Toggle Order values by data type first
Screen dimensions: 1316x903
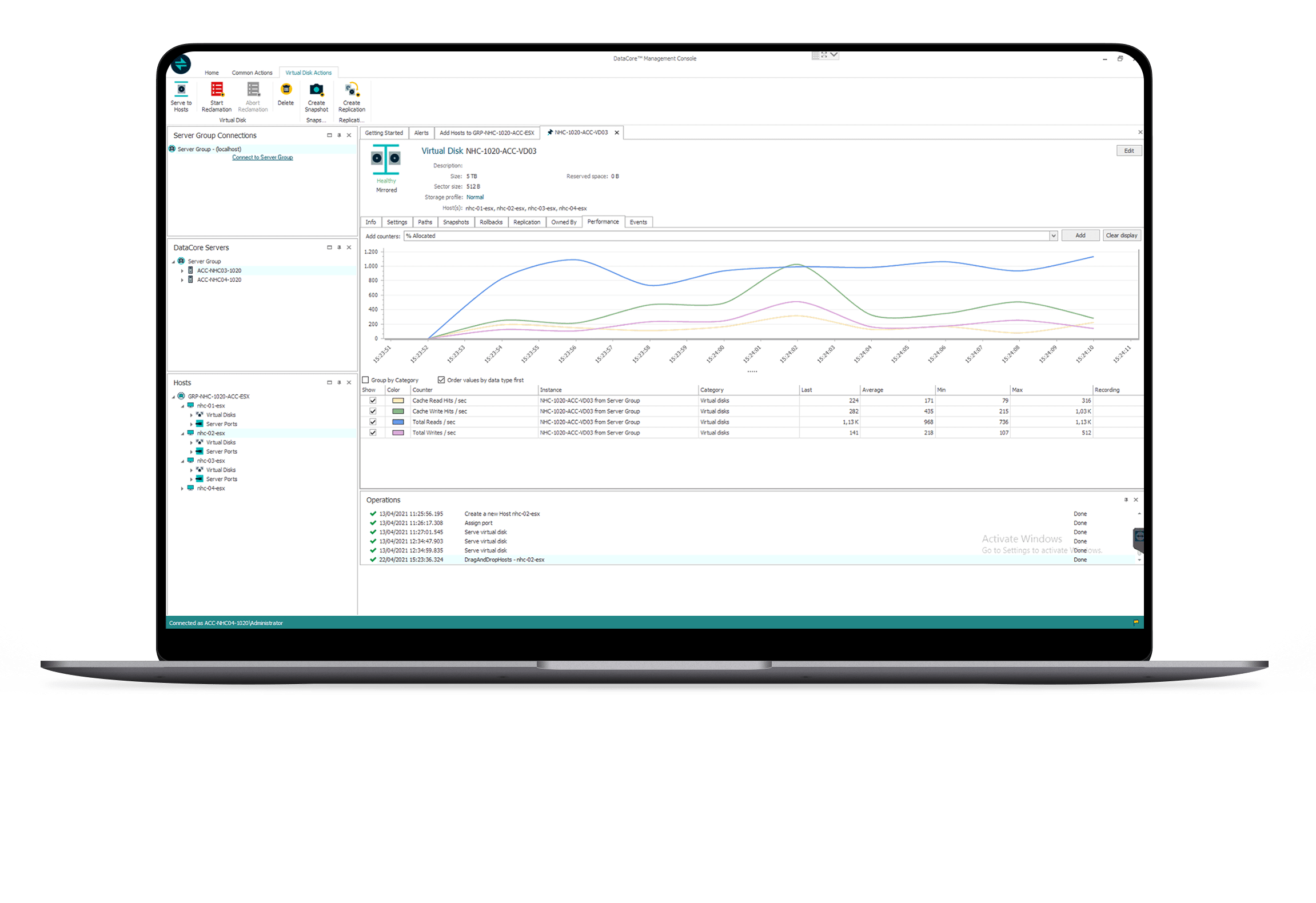click(441, 379)
